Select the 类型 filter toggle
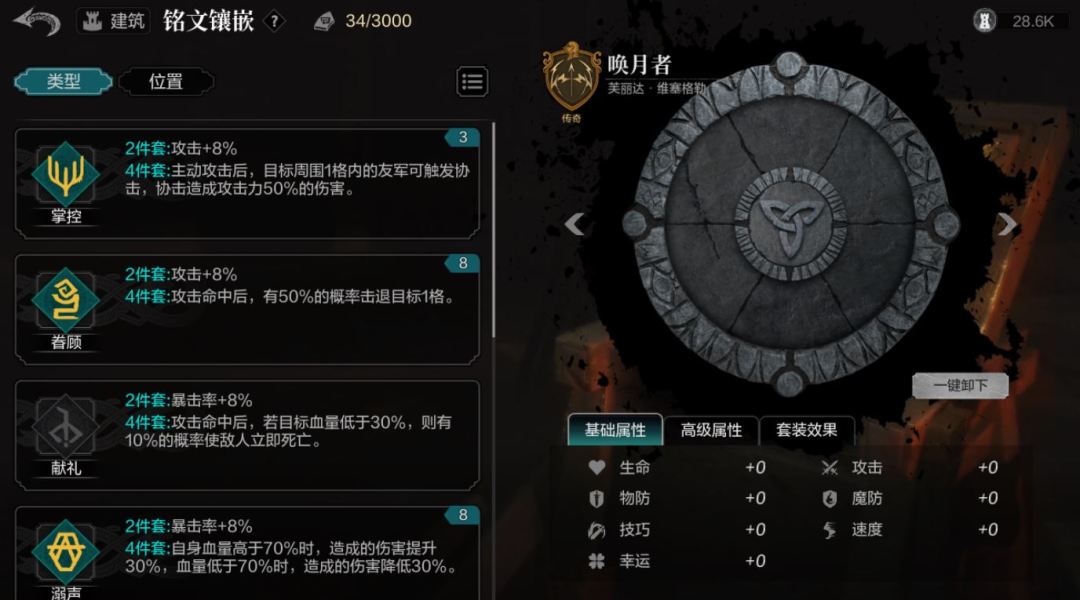This screenshot has width=1080, height=600. (63, 81)
